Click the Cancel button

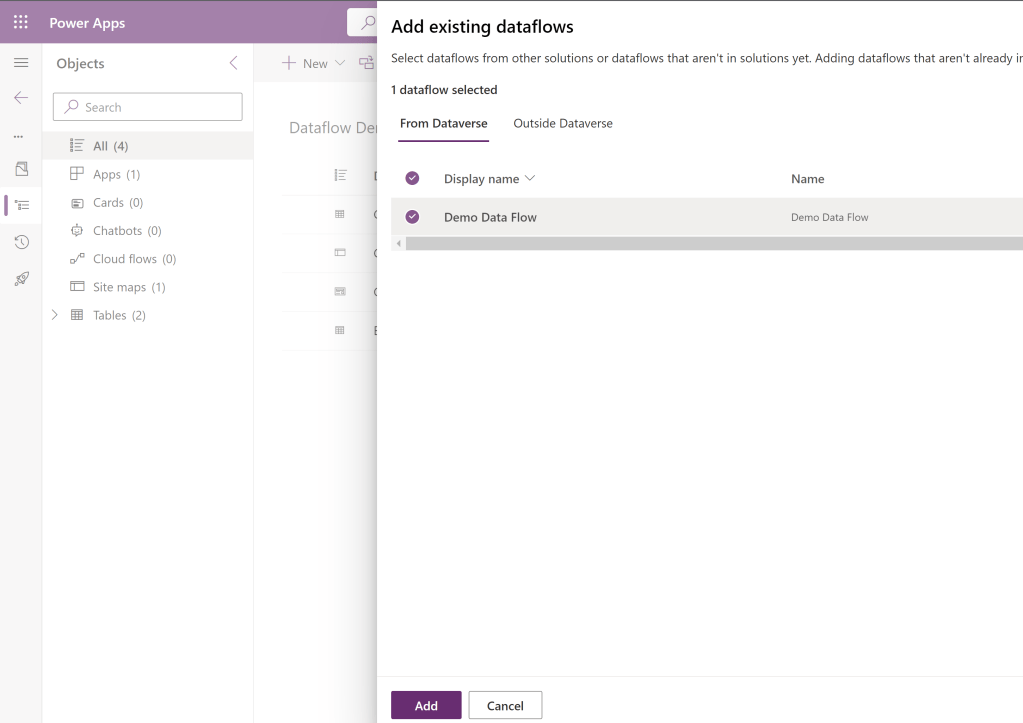(x=505, y=705)
